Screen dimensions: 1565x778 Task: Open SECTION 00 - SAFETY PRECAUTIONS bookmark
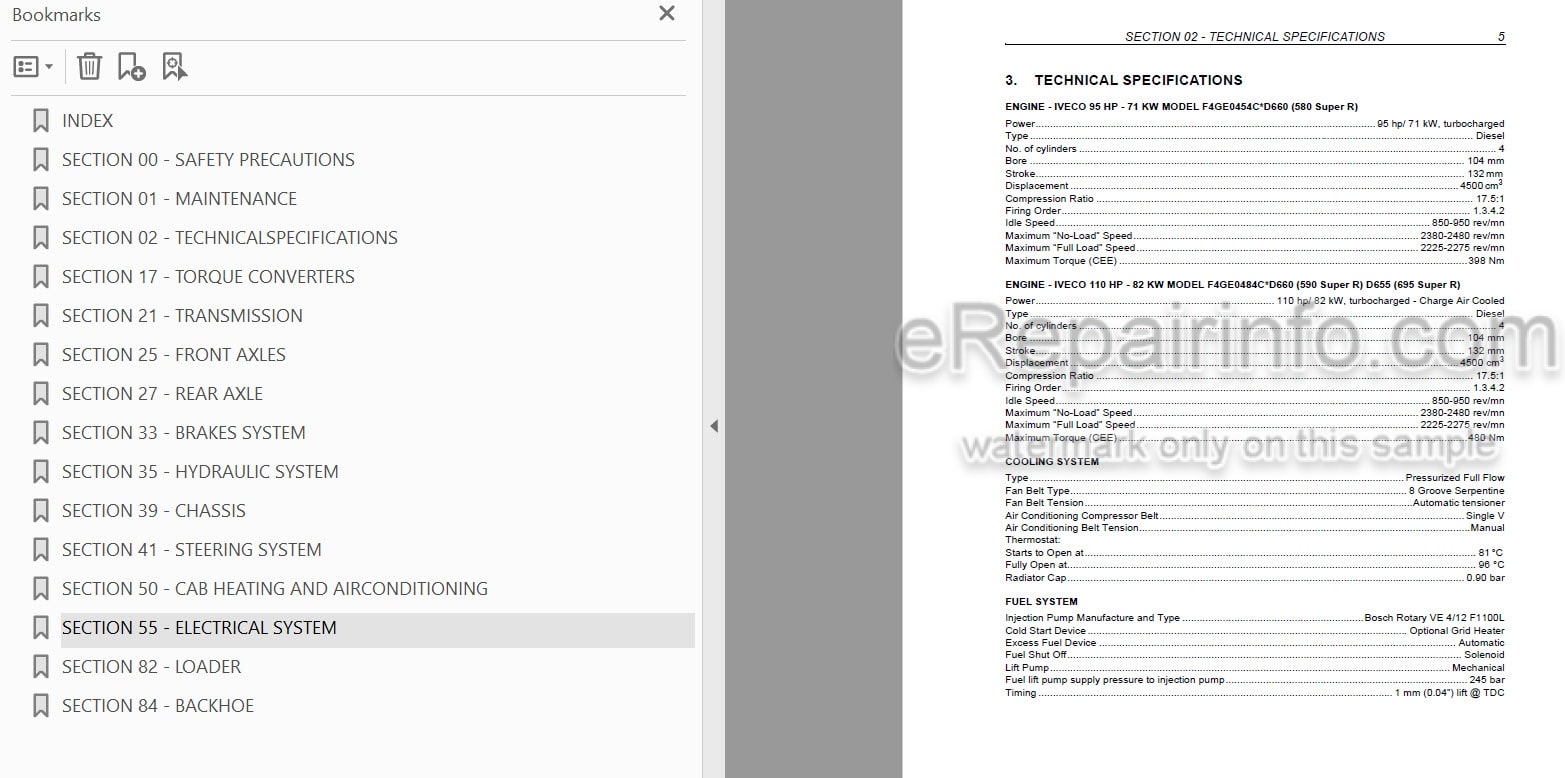pos(208,160)
